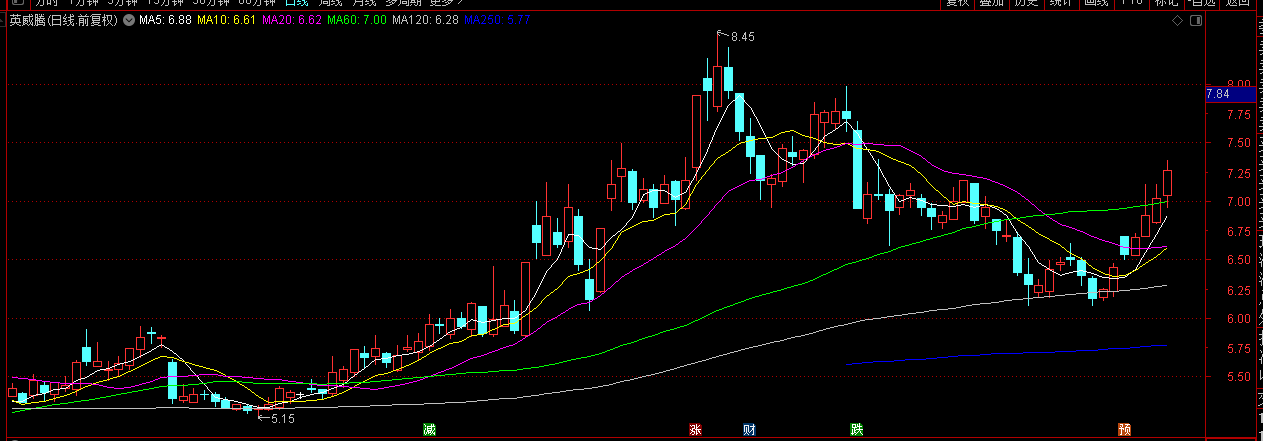The image size is (1263, 441).
Task: Click the -自选 remove-from-watchlist button
Action: [1202, 4]
